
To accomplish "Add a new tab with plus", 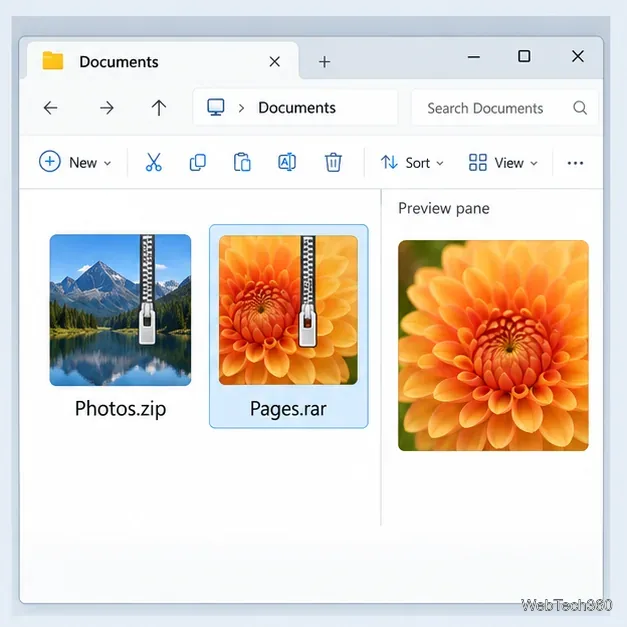I will coord(324,62).
